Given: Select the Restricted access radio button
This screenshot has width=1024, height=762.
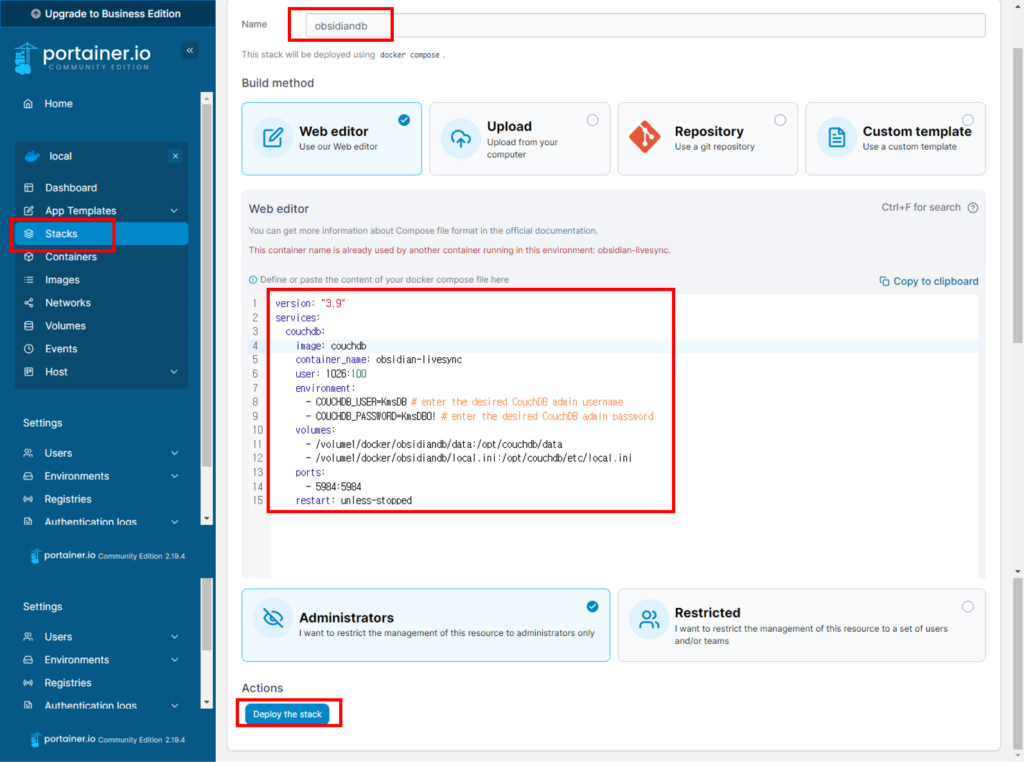Looking at the screenshot, I should [x=968, y=607].
